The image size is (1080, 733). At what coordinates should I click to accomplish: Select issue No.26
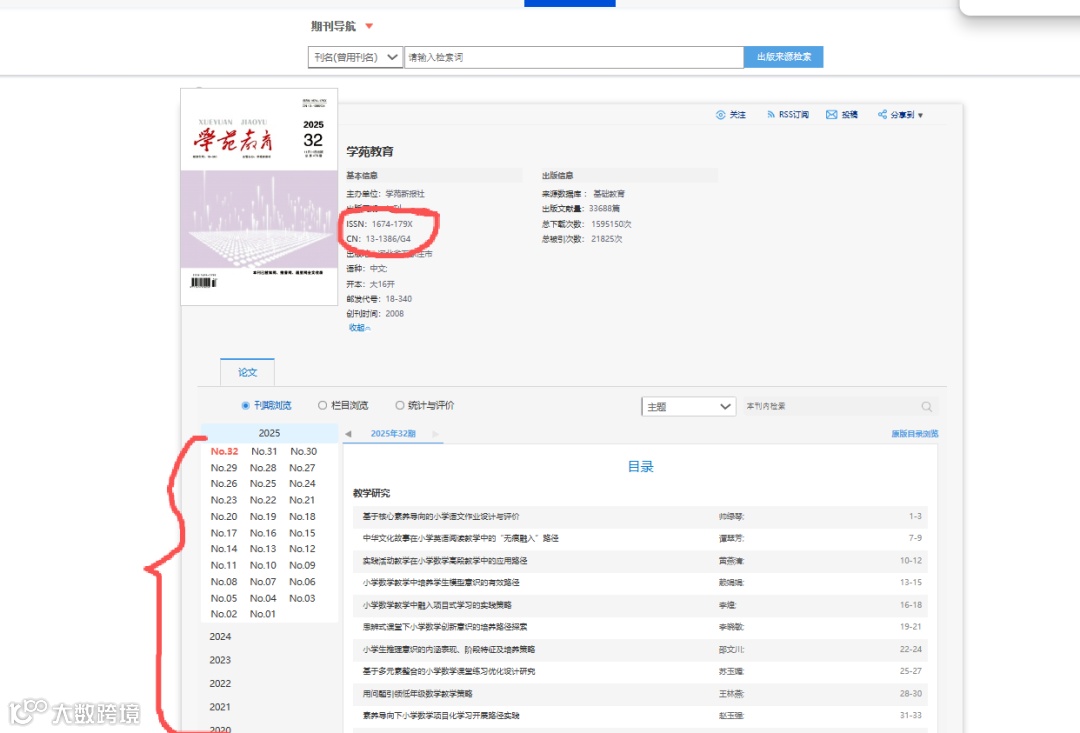click(x=224, y=484)
